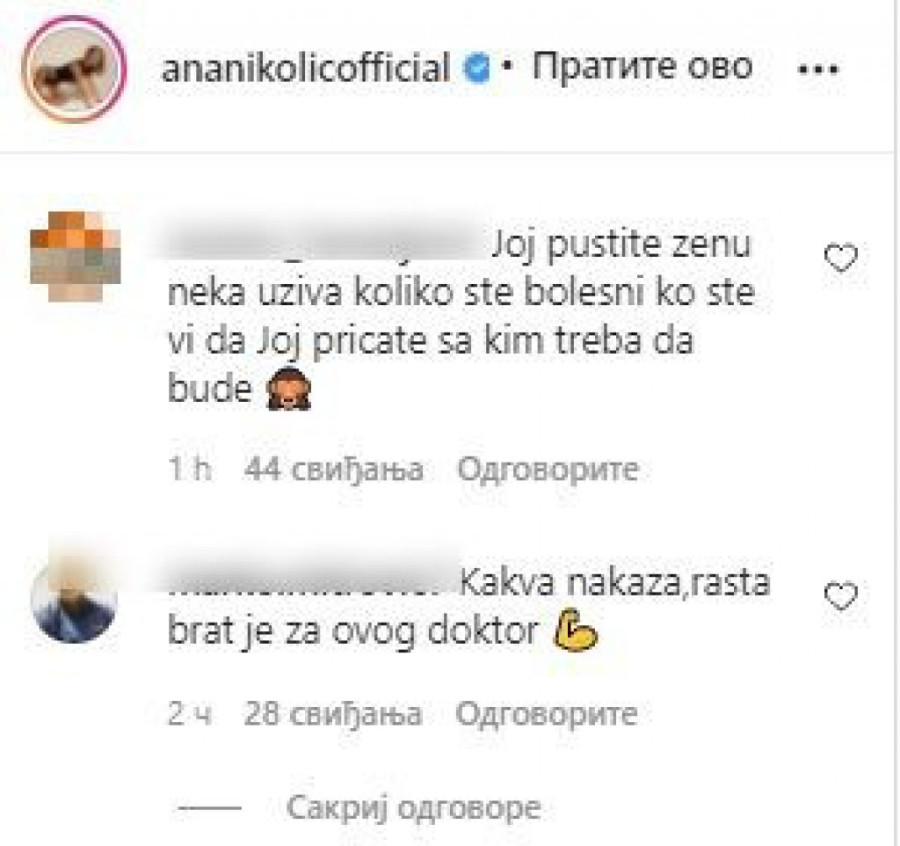Image resolution: width=900 pixels, height=846 pixels.
Task: Open the ananikolicofficial username link
Action: point(305,68)
